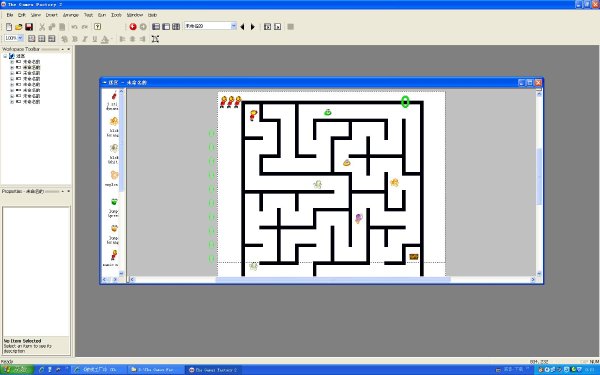600x375 pixels.
Task: Open the Insert menu
Action: click(52, 15)
